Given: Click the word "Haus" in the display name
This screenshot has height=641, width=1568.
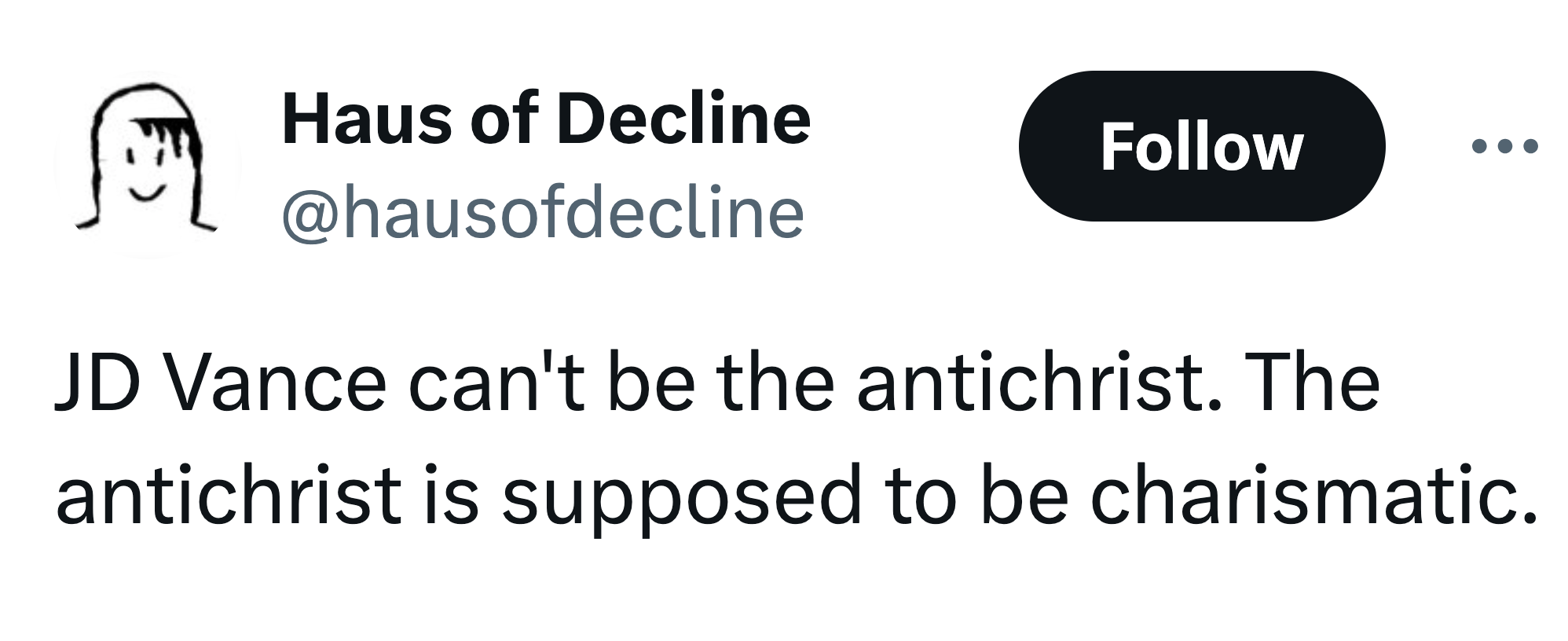Looking at the screenshot, I should click(366, 119).
